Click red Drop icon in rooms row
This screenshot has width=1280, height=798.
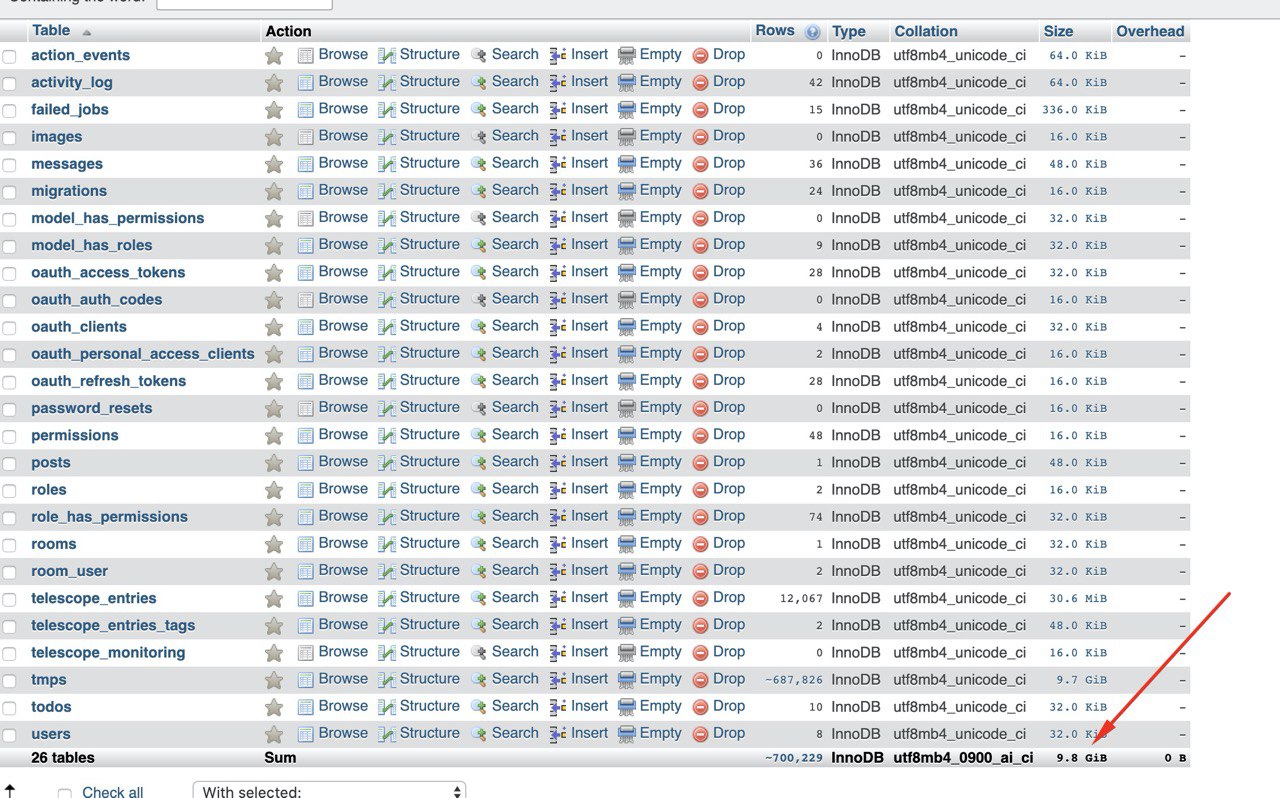tap(701, 544)
